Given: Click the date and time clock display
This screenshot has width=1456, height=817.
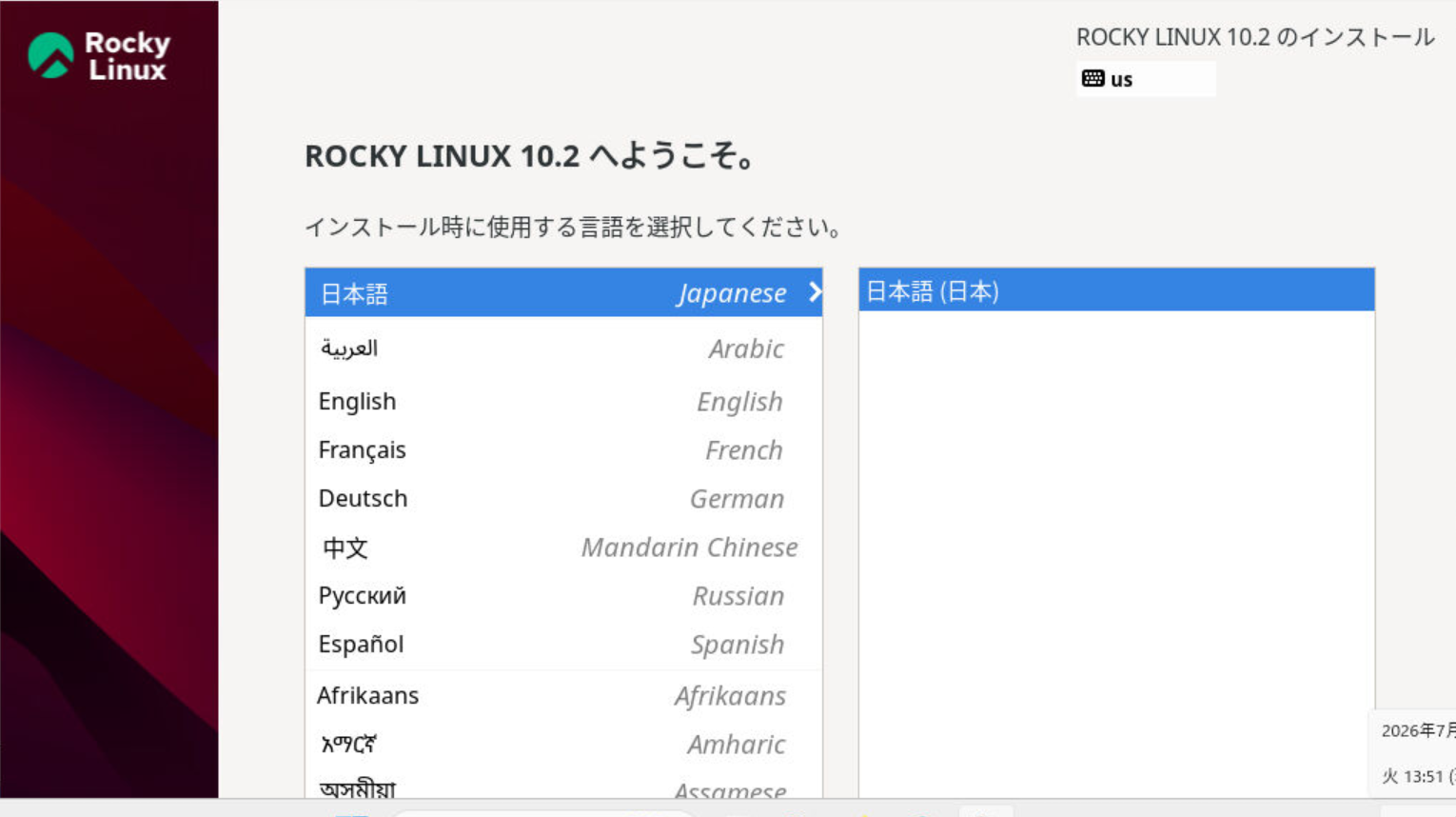Looking at the screenshot, I should coord(1416,753).
